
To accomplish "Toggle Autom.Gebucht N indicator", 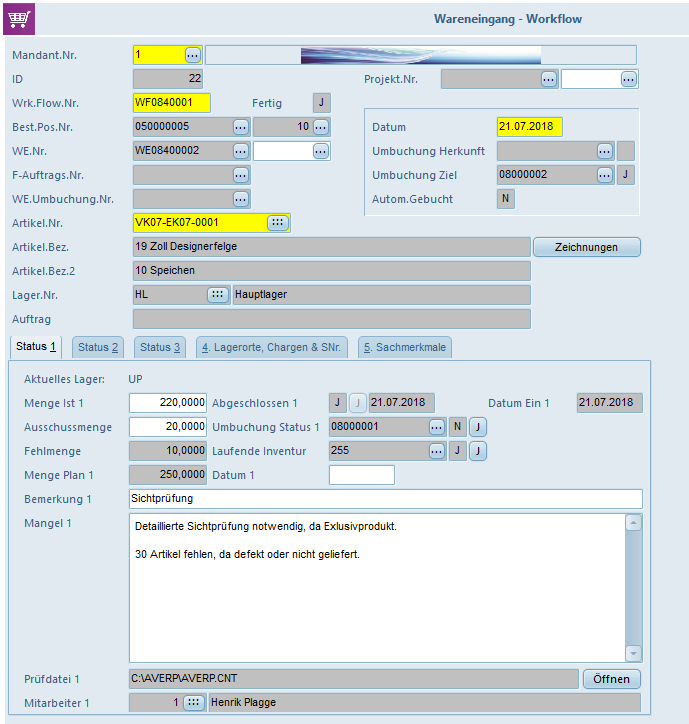I will pyautogui.click(x=505, y=199).
